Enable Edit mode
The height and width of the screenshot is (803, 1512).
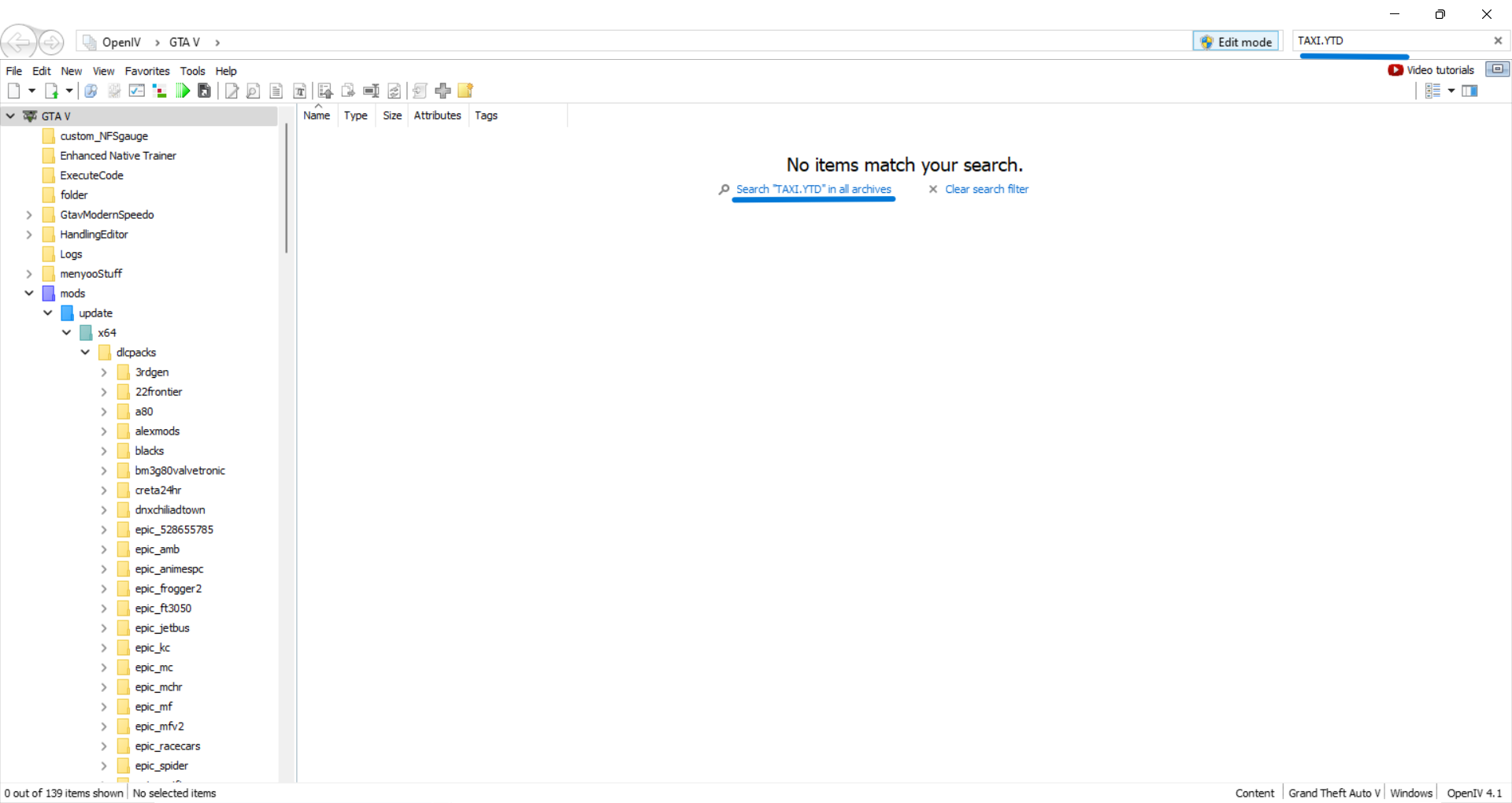1237,42
